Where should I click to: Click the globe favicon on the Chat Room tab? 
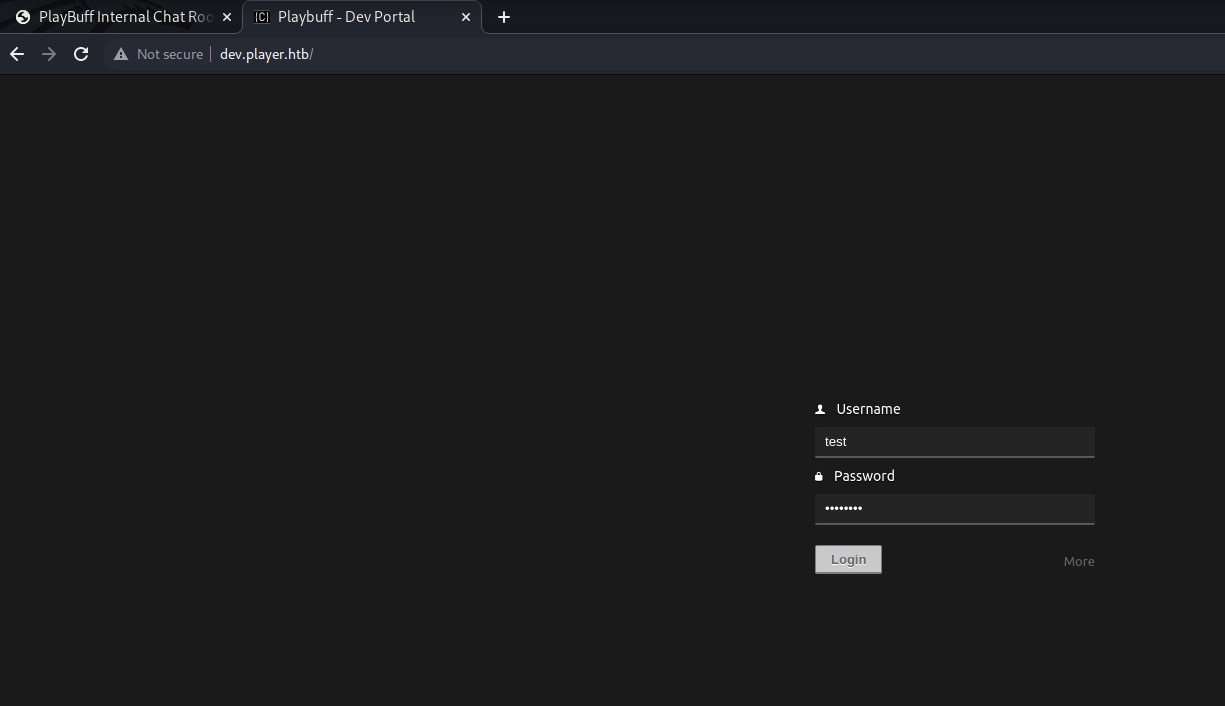point(22,17)
